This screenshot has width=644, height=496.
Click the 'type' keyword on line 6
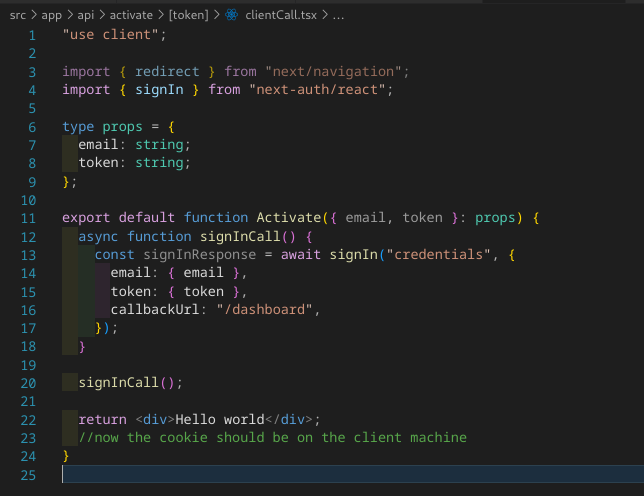[x=78, y=126]
